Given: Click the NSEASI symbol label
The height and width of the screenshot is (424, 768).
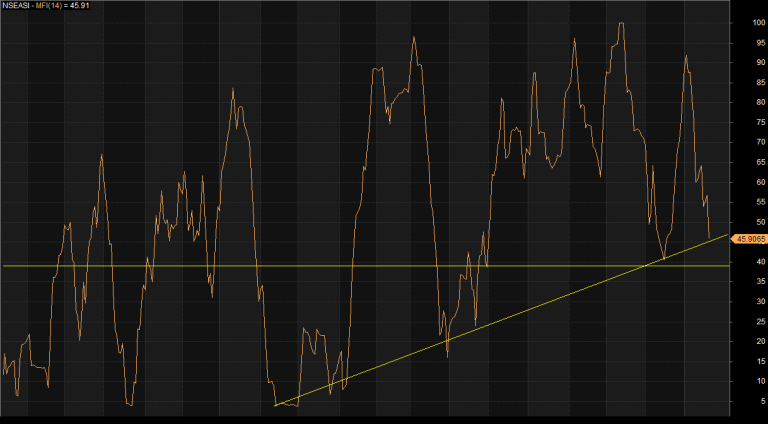Looking at the screenshot, I should (x=14, y=6).
